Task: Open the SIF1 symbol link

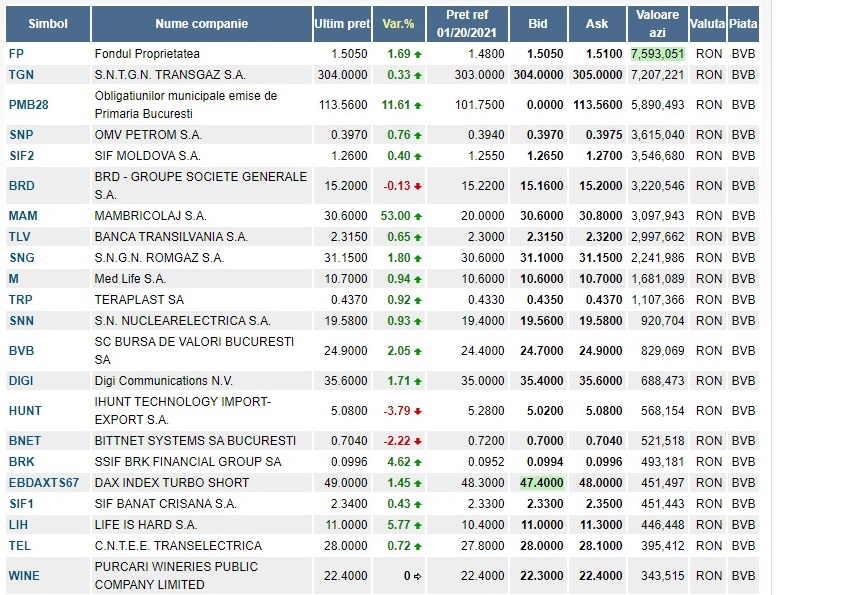Action: click(x=22, y=504)
